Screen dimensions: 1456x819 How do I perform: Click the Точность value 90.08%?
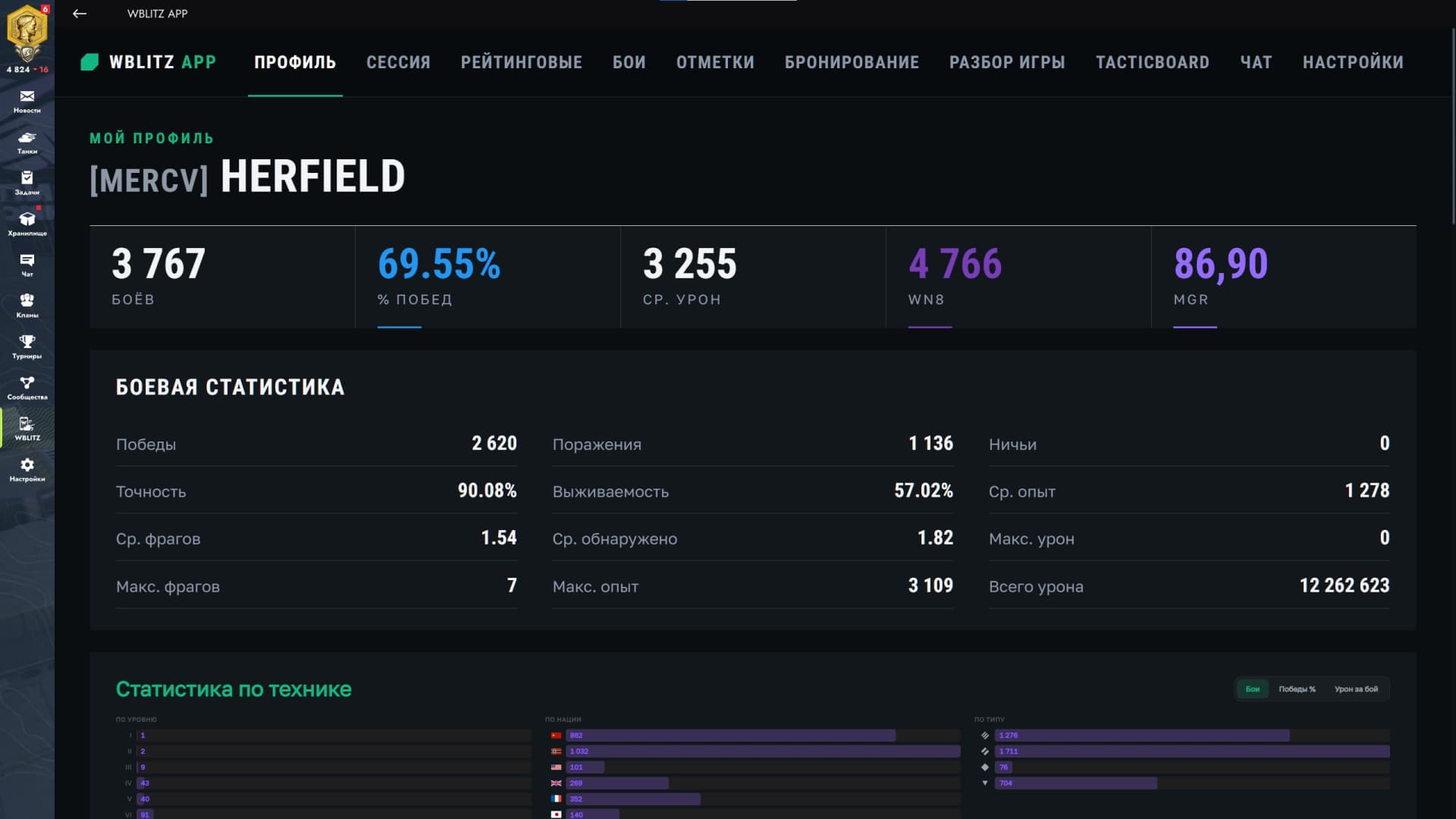pos(487,491)
